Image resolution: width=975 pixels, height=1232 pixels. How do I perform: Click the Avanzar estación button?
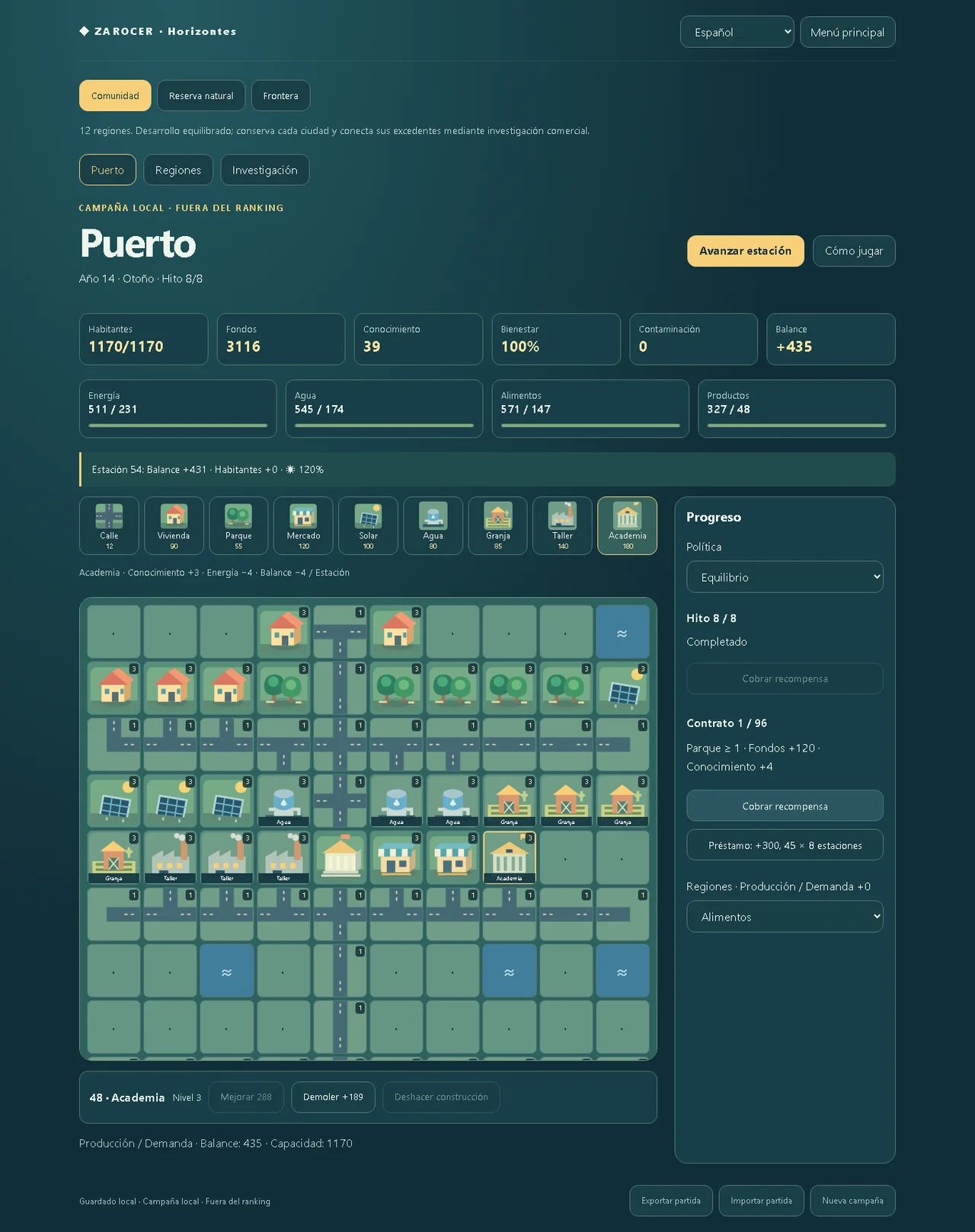tap(745, 251)
